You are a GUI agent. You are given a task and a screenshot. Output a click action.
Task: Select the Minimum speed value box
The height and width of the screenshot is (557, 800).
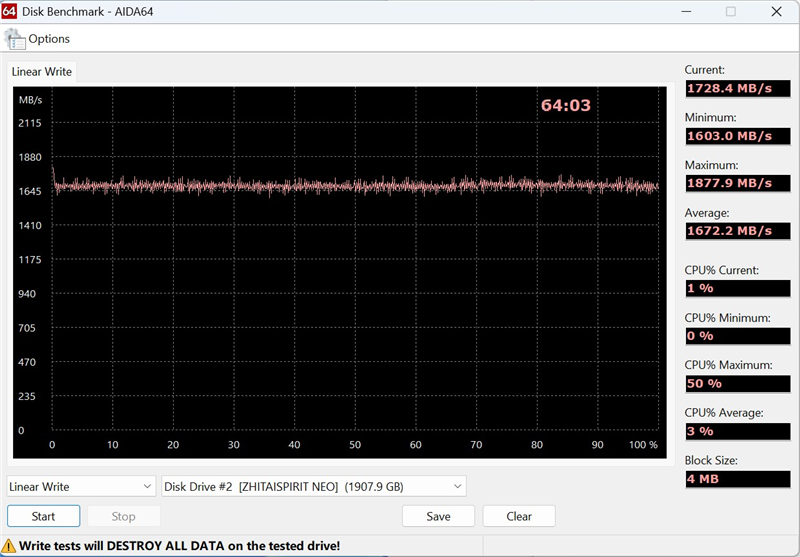[x=730, y=136]
